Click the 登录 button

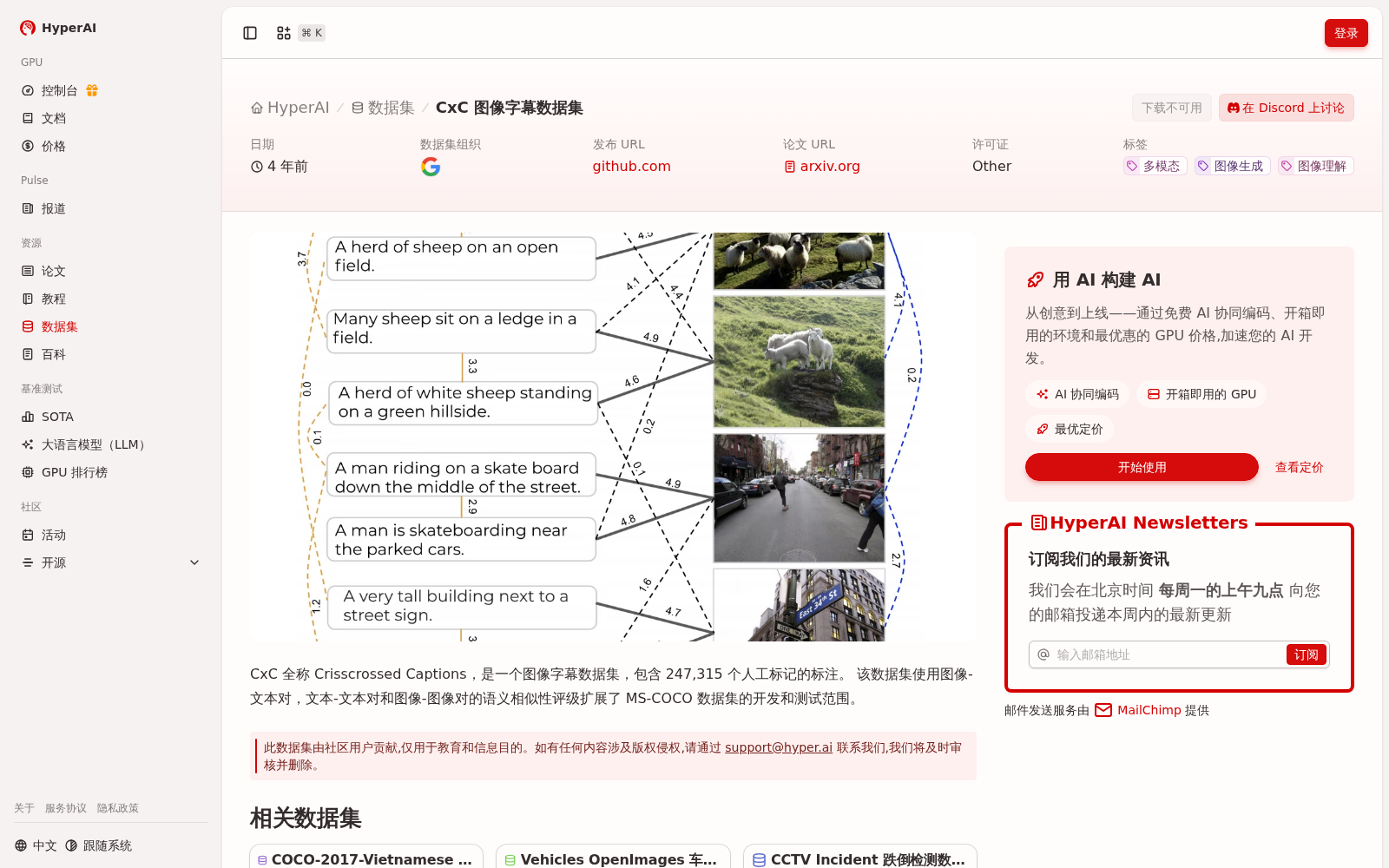click(x=1346, y=33)
